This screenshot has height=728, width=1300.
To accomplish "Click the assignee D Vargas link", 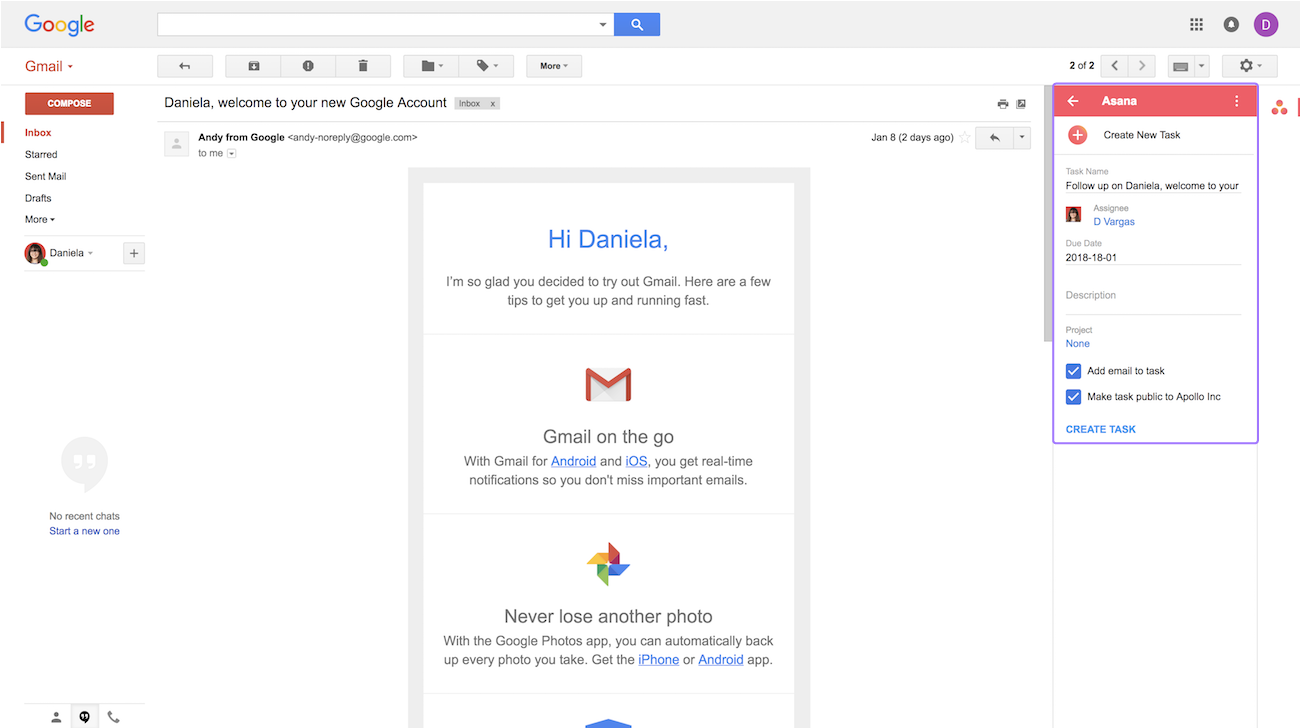I will click(1114, 222).
